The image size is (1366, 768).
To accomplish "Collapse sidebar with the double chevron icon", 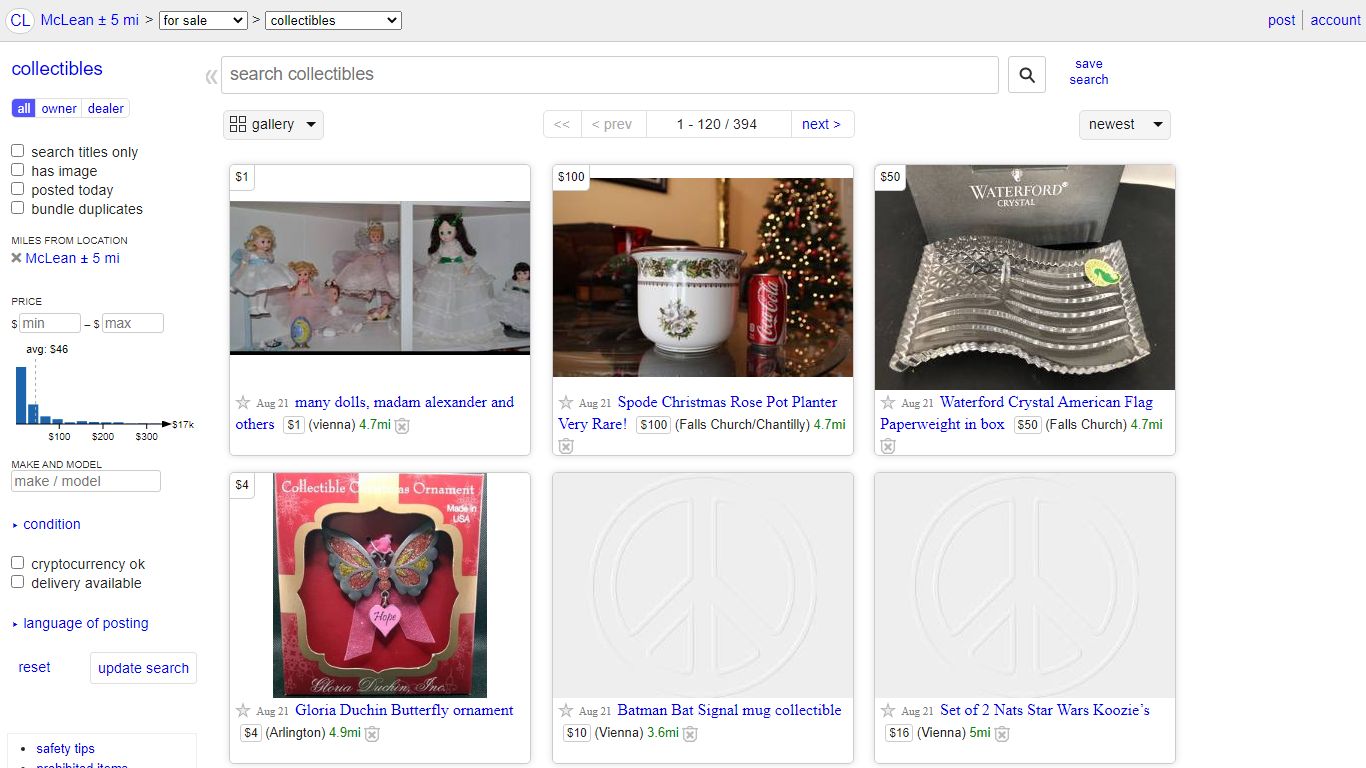I will [x=211, y=76].
